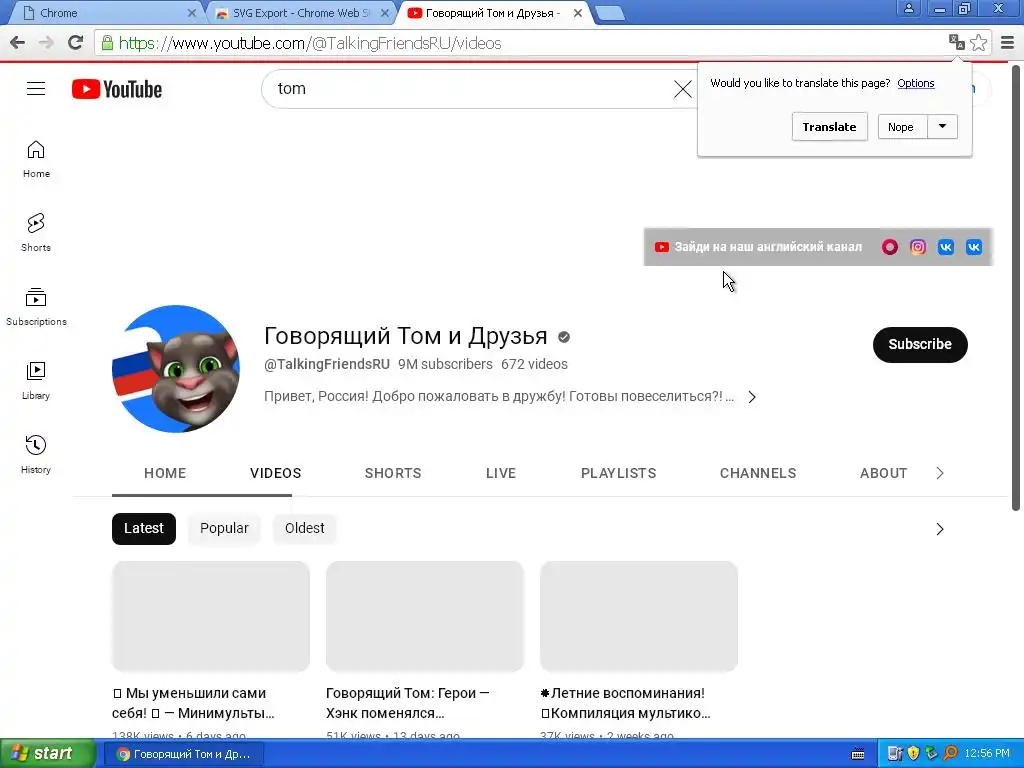Click the Windows start button
The height and width of the screenshot is (768, 1024).
tap(48, 754)
